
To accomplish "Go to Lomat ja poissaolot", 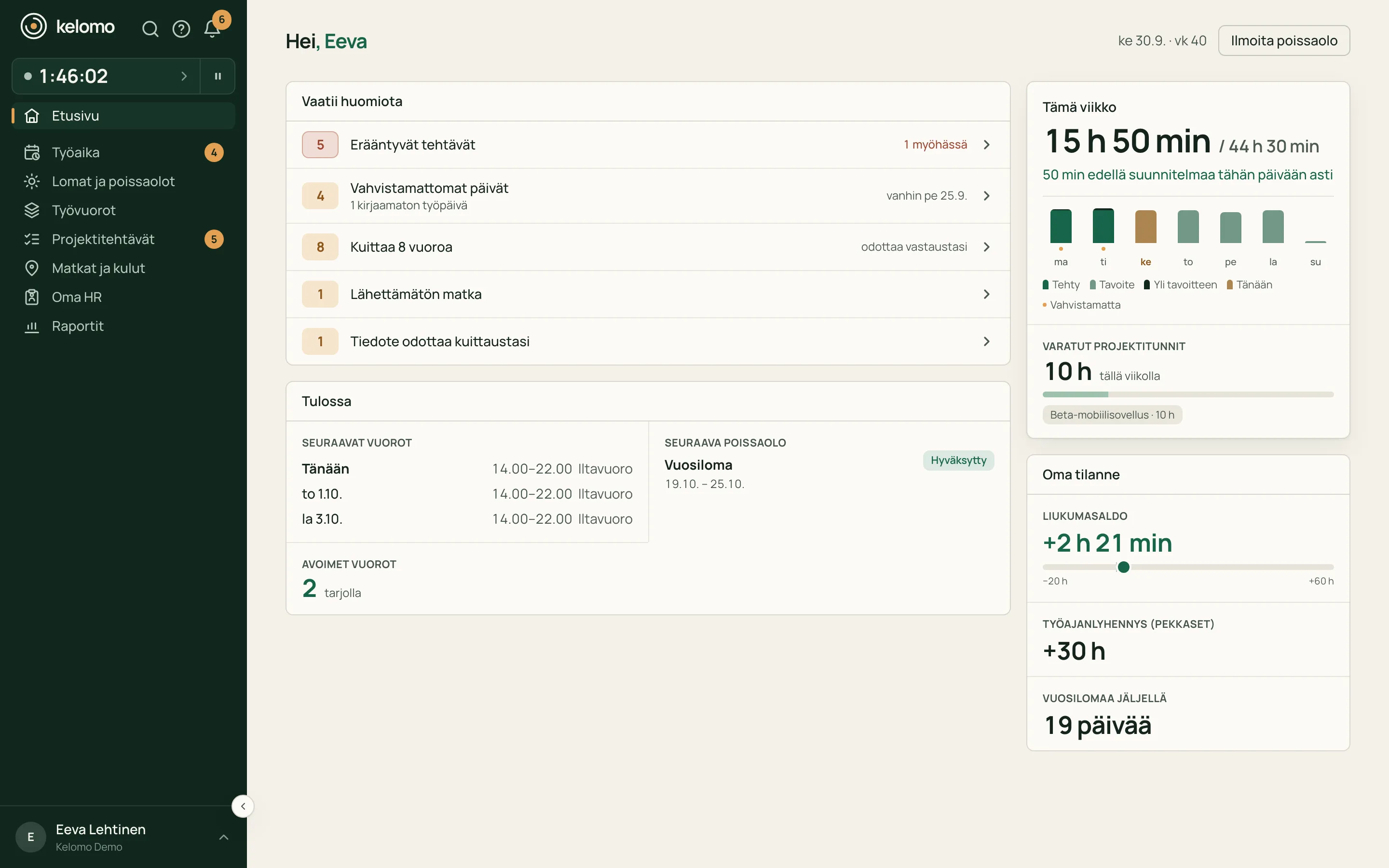I will tap(123, 181).
